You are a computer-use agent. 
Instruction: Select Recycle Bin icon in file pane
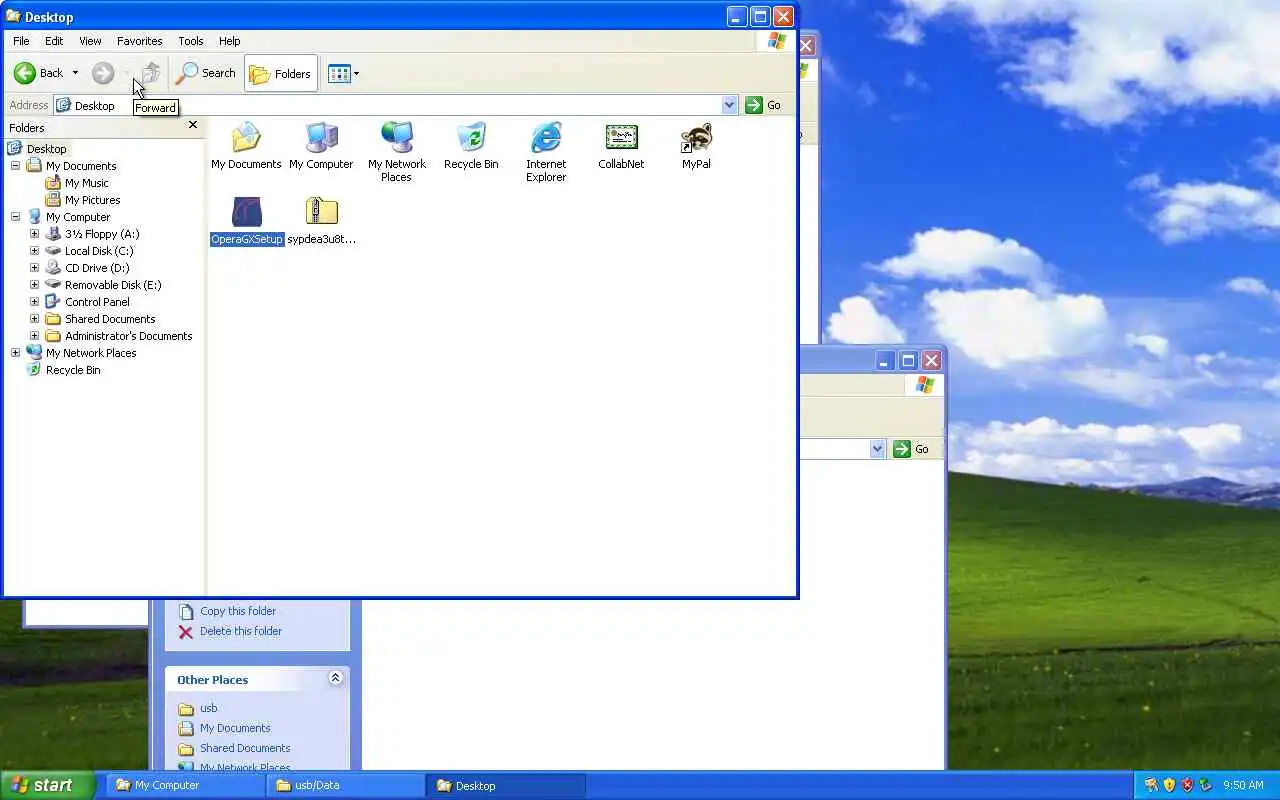pos(471,146)
